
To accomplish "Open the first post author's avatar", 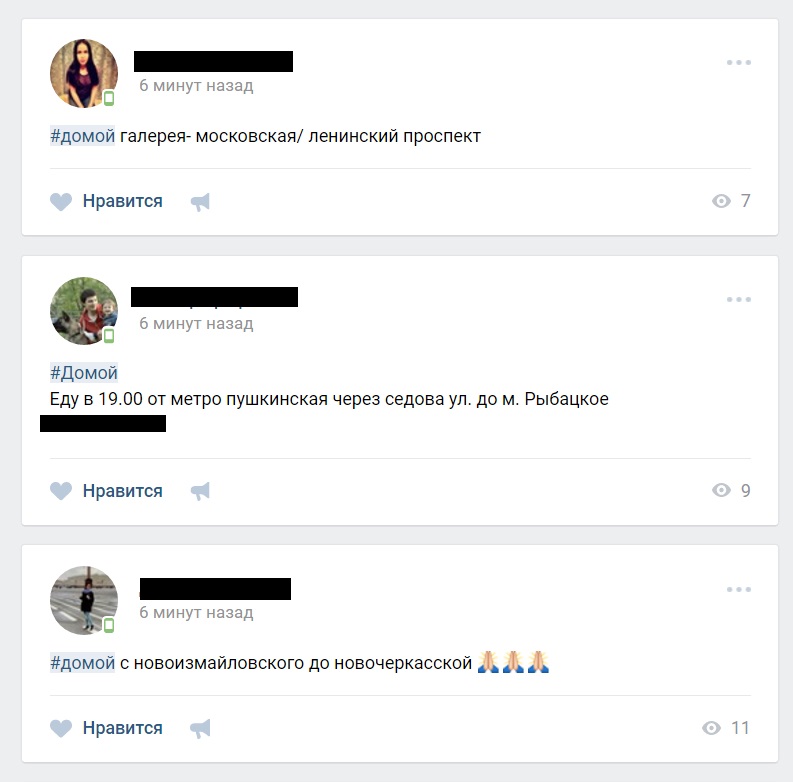I will pyautogui.click(x=84, y=73).
